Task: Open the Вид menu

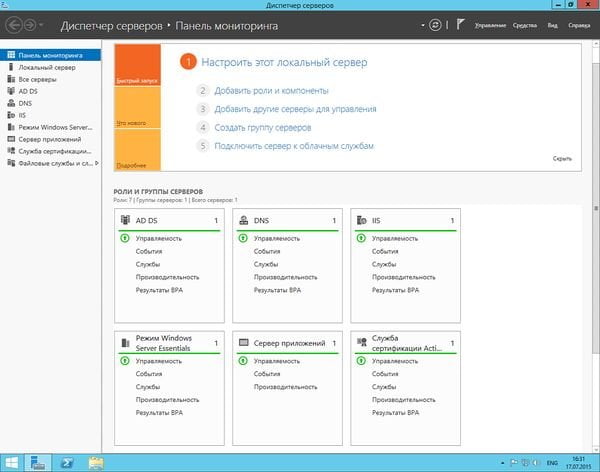Action: pyautogui.click(x=552, y=25)
